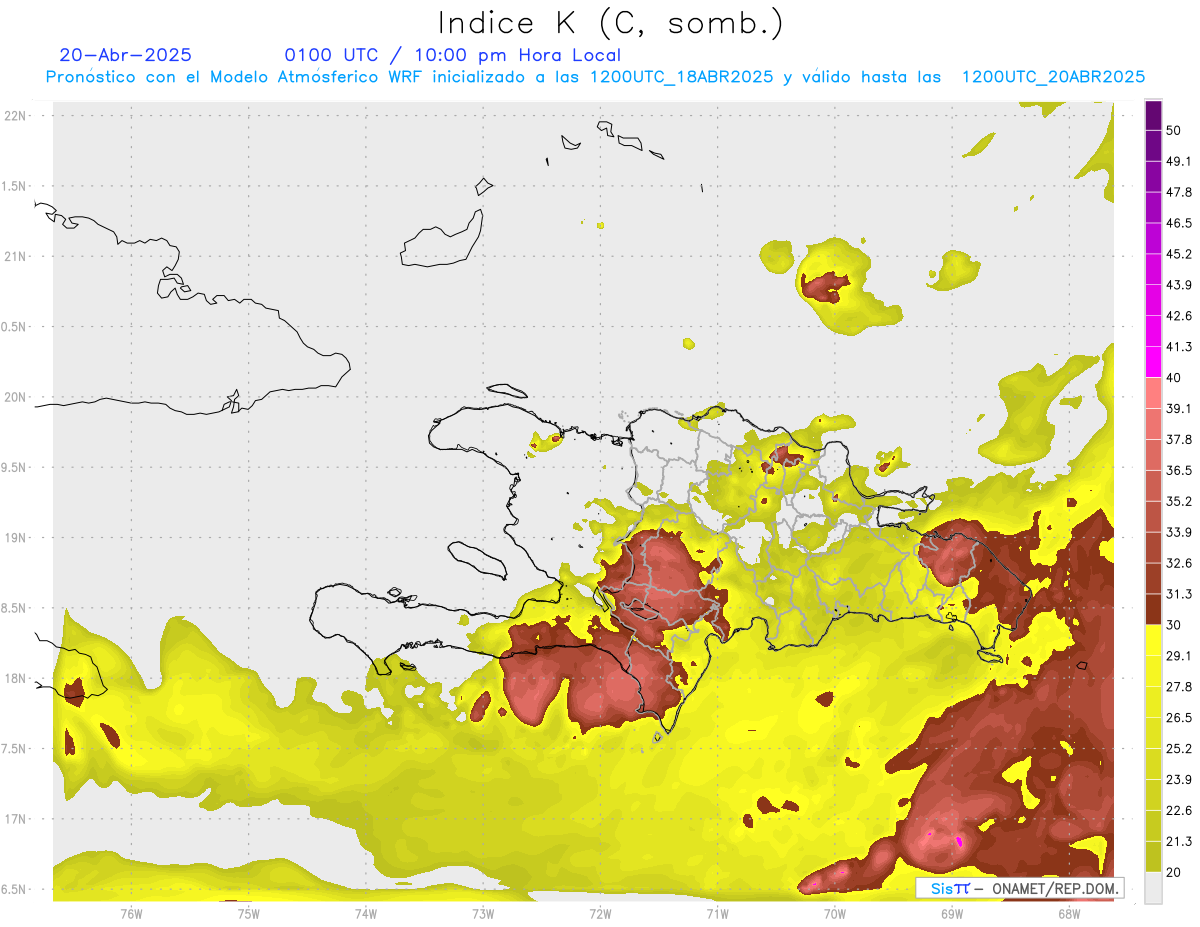Viewport: 1200px width, 927px height.
Task: Click colorbar value "41.3"
Action: click(1179, 347)
